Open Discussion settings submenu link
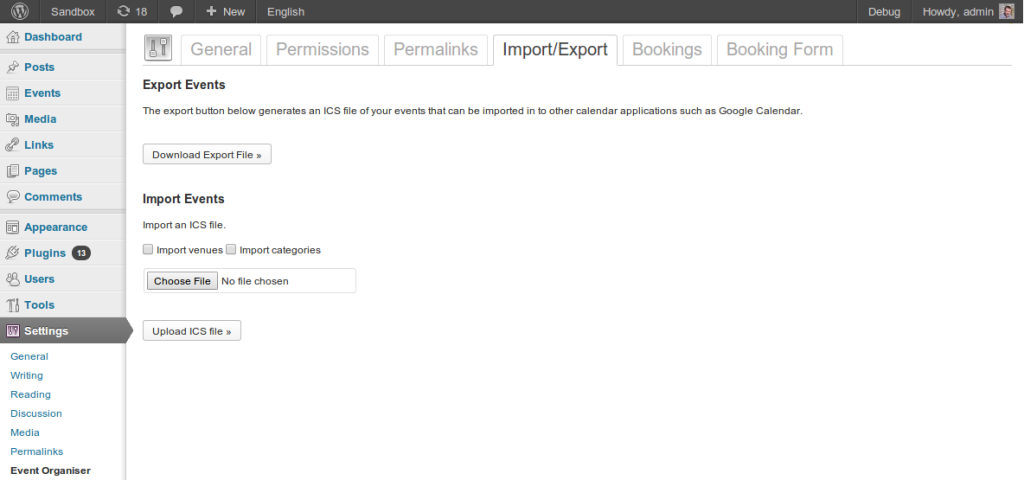 [x=37, y=413]
